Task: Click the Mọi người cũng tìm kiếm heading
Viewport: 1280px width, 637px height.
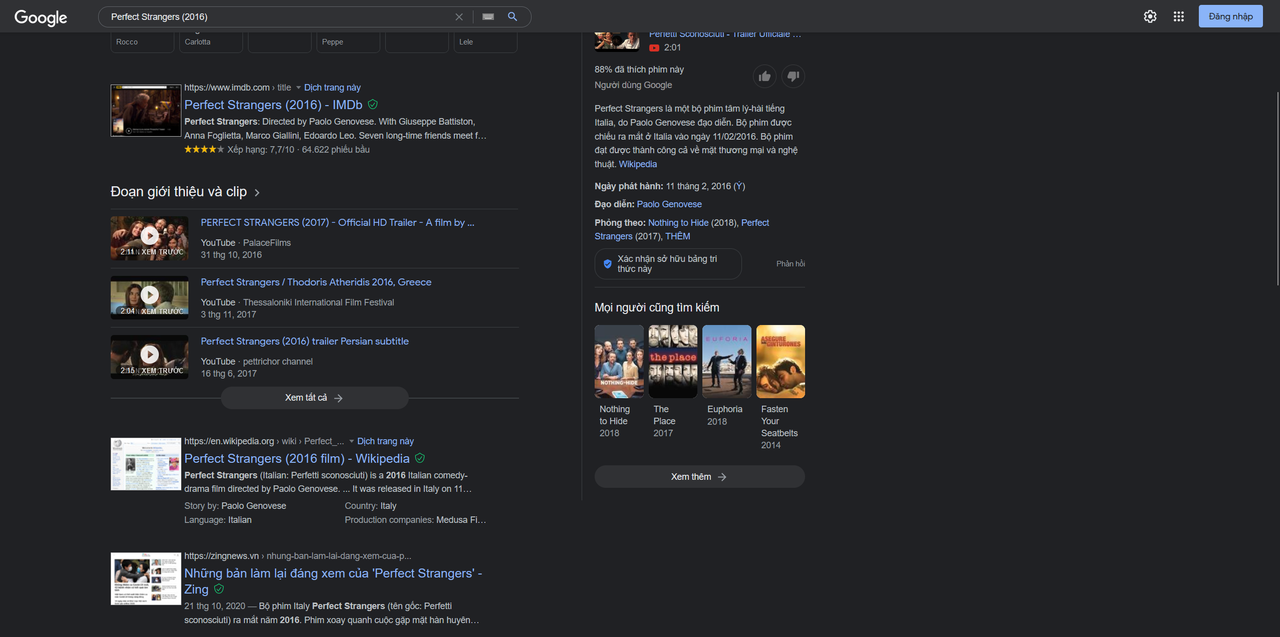Action: 657,307
